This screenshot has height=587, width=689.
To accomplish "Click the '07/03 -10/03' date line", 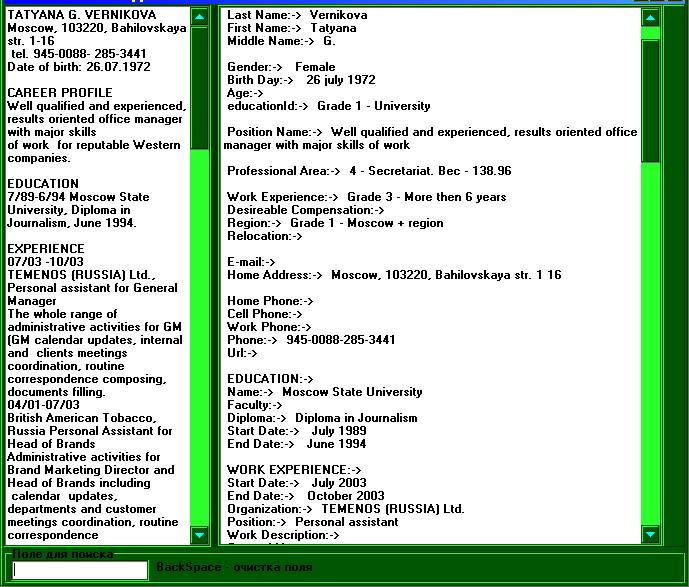I will click(45, 262).
